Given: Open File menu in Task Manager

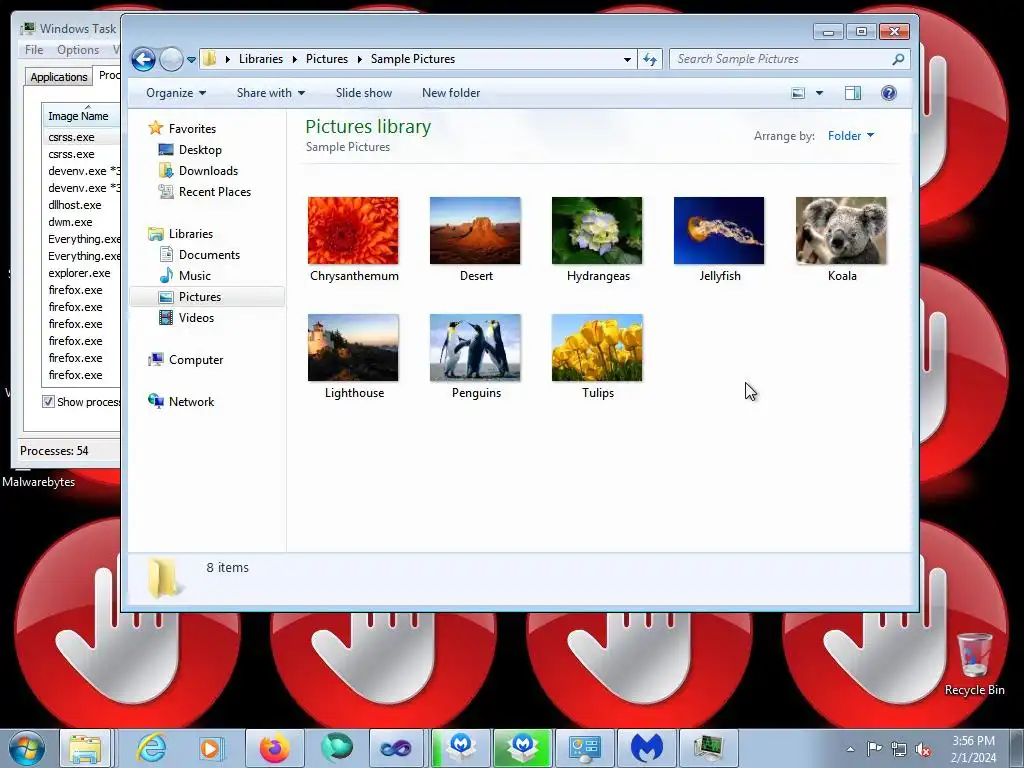Looking at the screenshot, I should pos(34,50).
